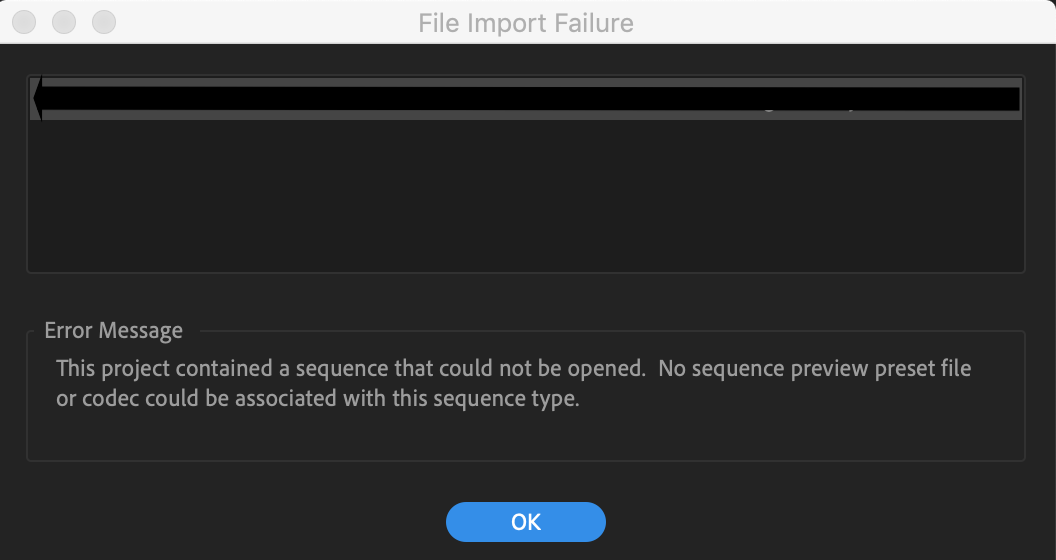
Task: Click the empty area of the failed files list
Action: [x=526, y=195]
